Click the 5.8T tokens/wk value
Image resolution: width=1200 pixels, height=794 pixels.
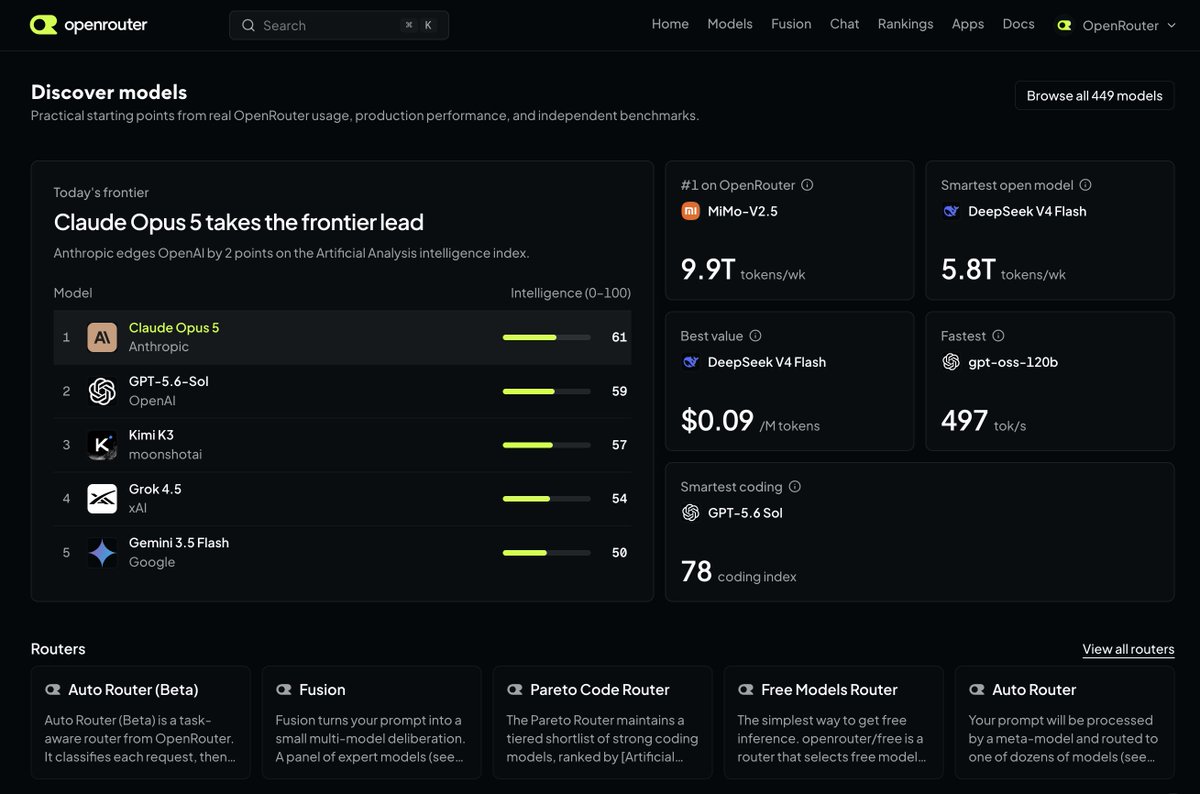[x=1003, y=270]
